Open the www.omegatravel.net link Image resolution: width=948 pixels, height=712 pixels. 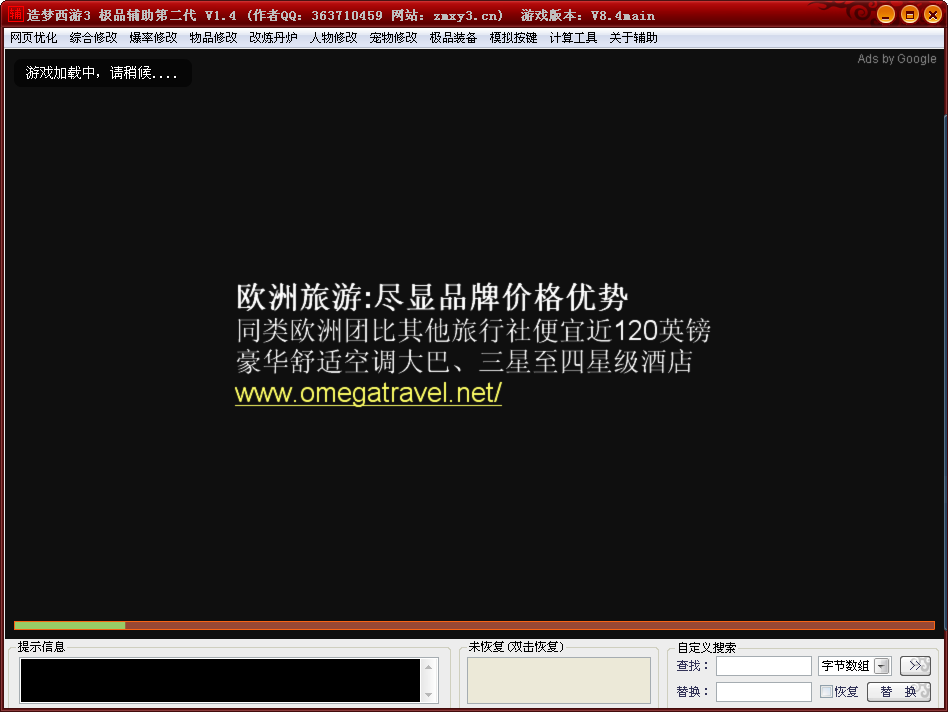pyautogui.click(x=368, y=393)
